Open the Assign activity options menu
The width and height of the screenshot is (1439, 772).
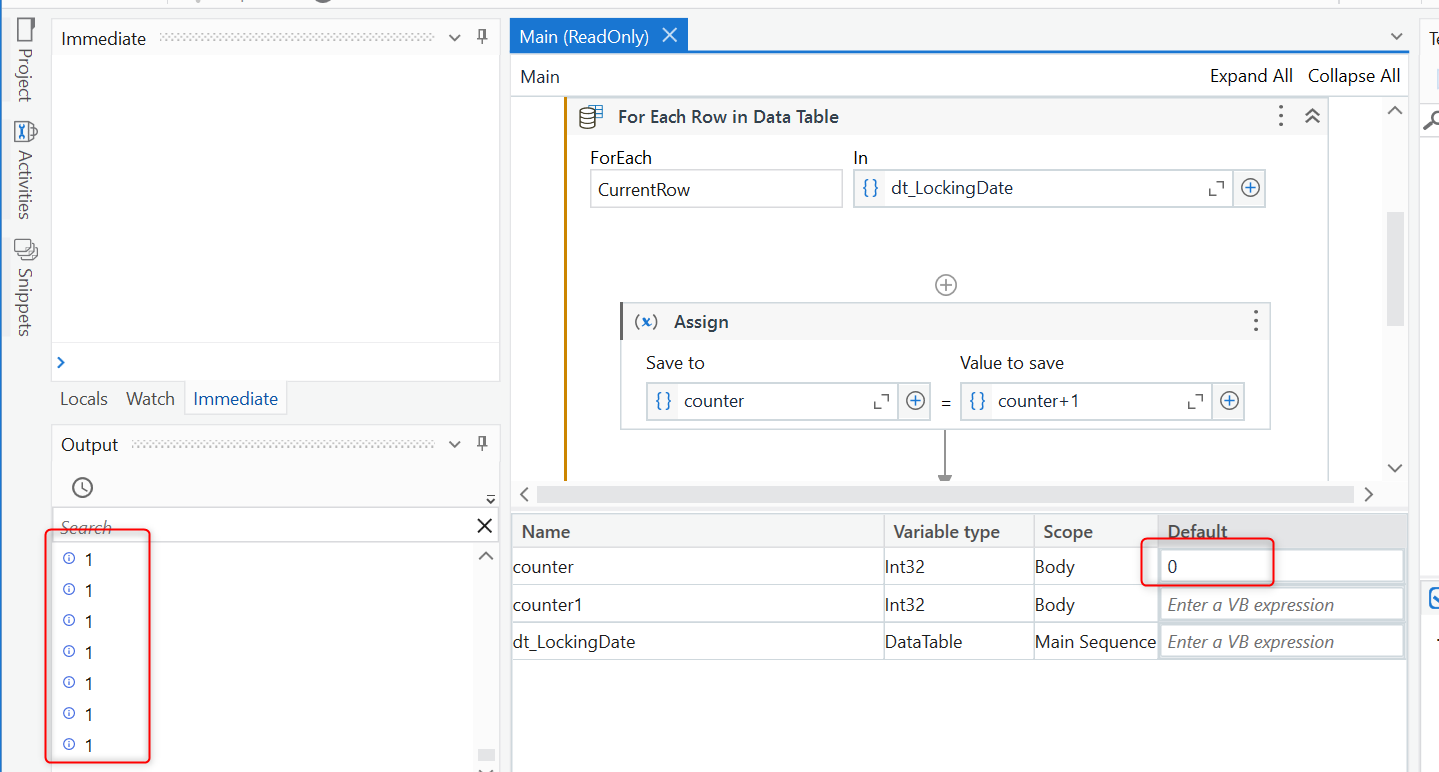coord(1256,321)
